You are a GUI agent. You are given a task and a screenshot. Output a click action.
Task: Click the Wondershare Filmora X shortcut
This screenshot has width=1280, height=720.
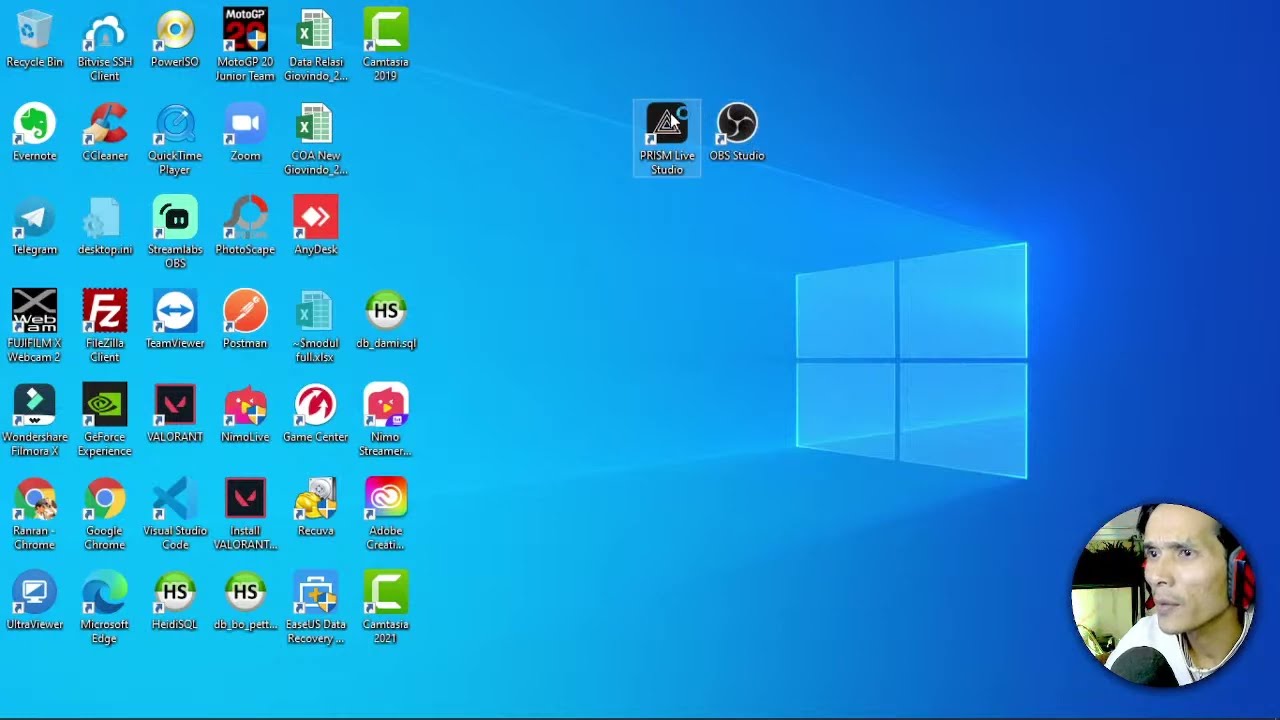click(35, 422)
